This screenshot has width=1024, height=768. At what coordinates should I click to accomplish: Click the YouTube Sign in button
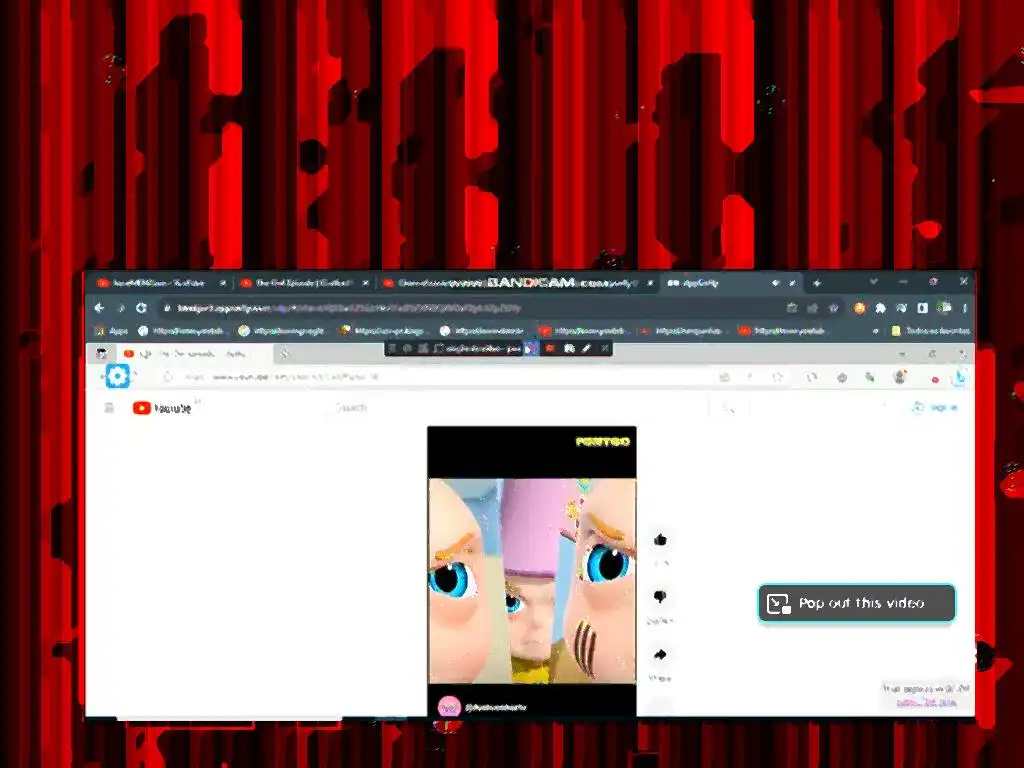coord(935,408)
